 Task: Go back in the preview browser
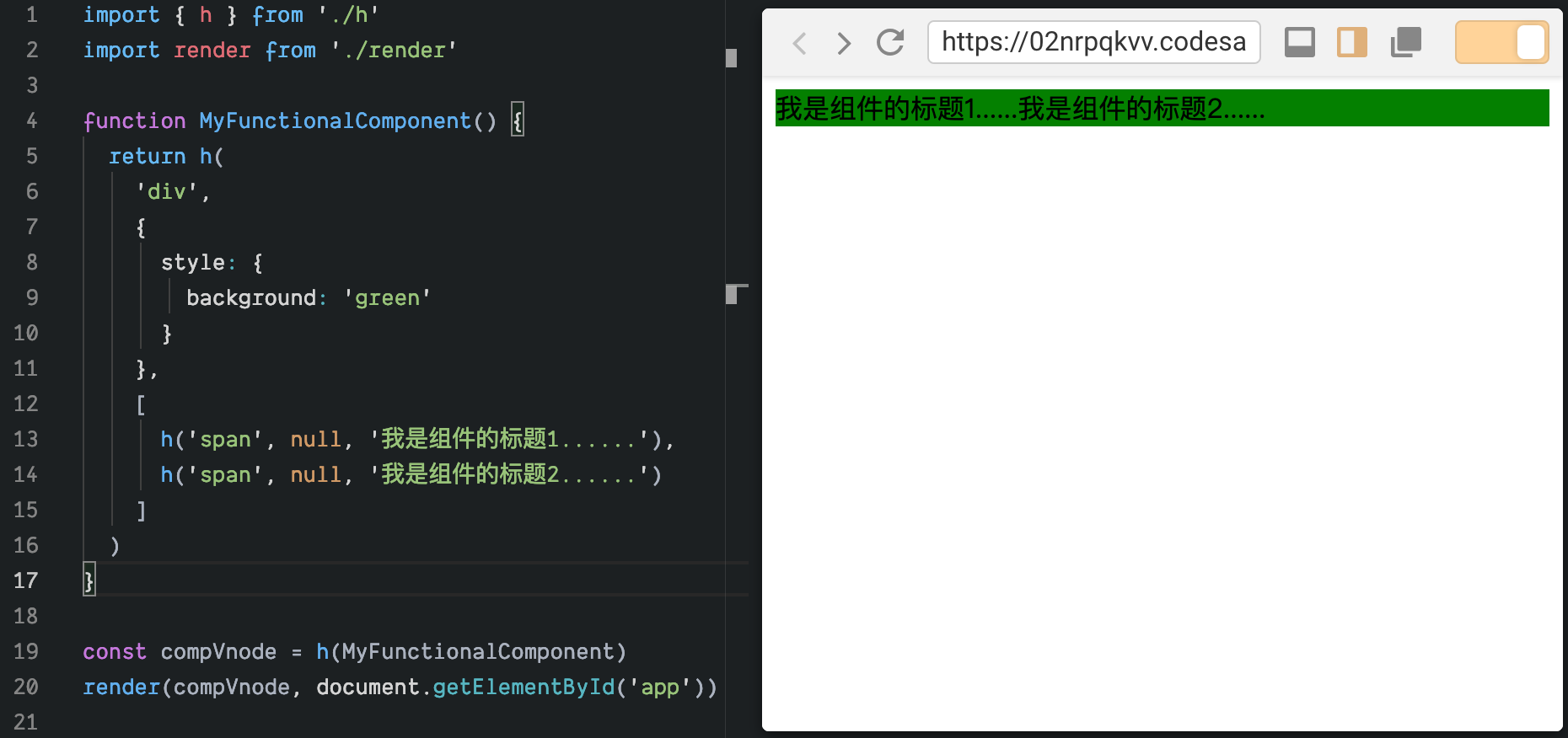tap(800, 42)
